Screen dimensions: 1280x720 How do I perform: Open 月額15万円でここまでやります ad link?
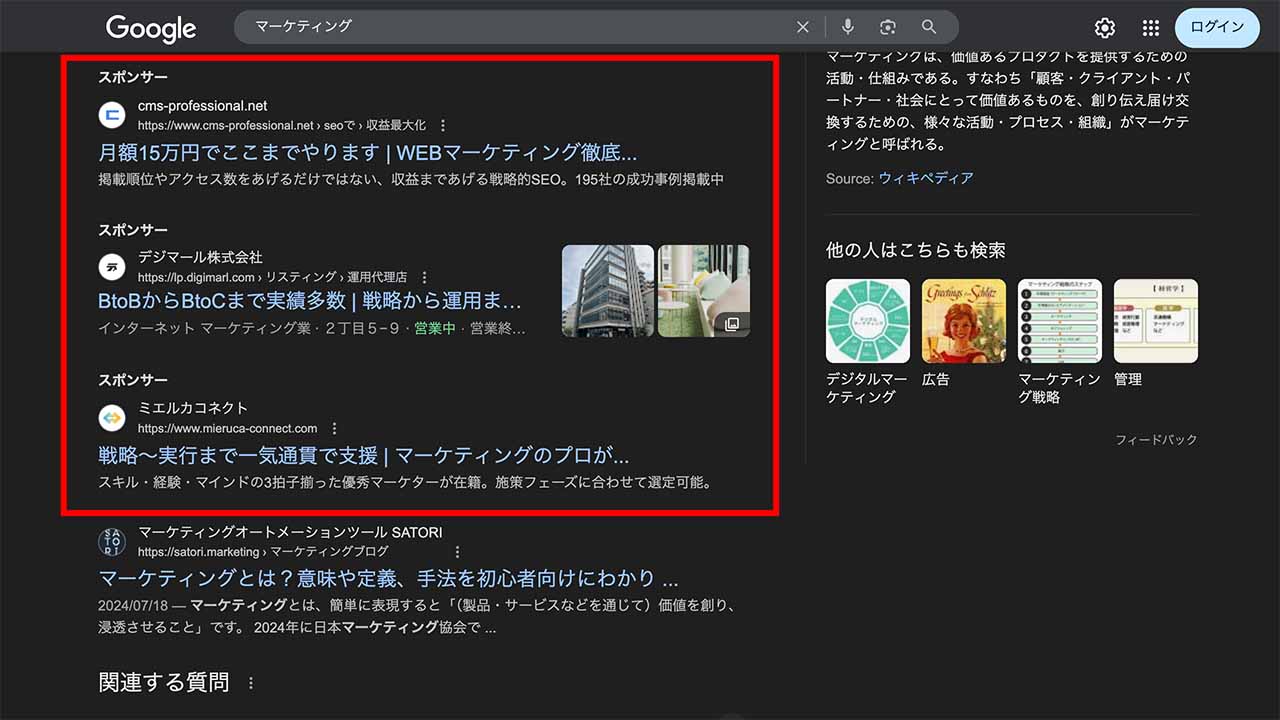tap(368, 153)
